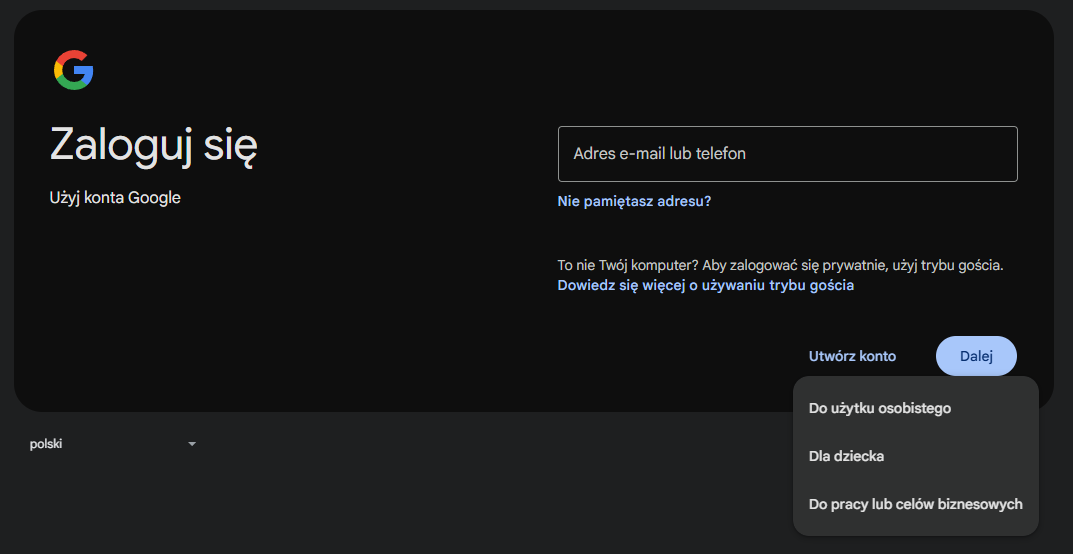Click the 'Użyj konta Google' subtitle
1073x554 pixels.
tap(115, 198)
